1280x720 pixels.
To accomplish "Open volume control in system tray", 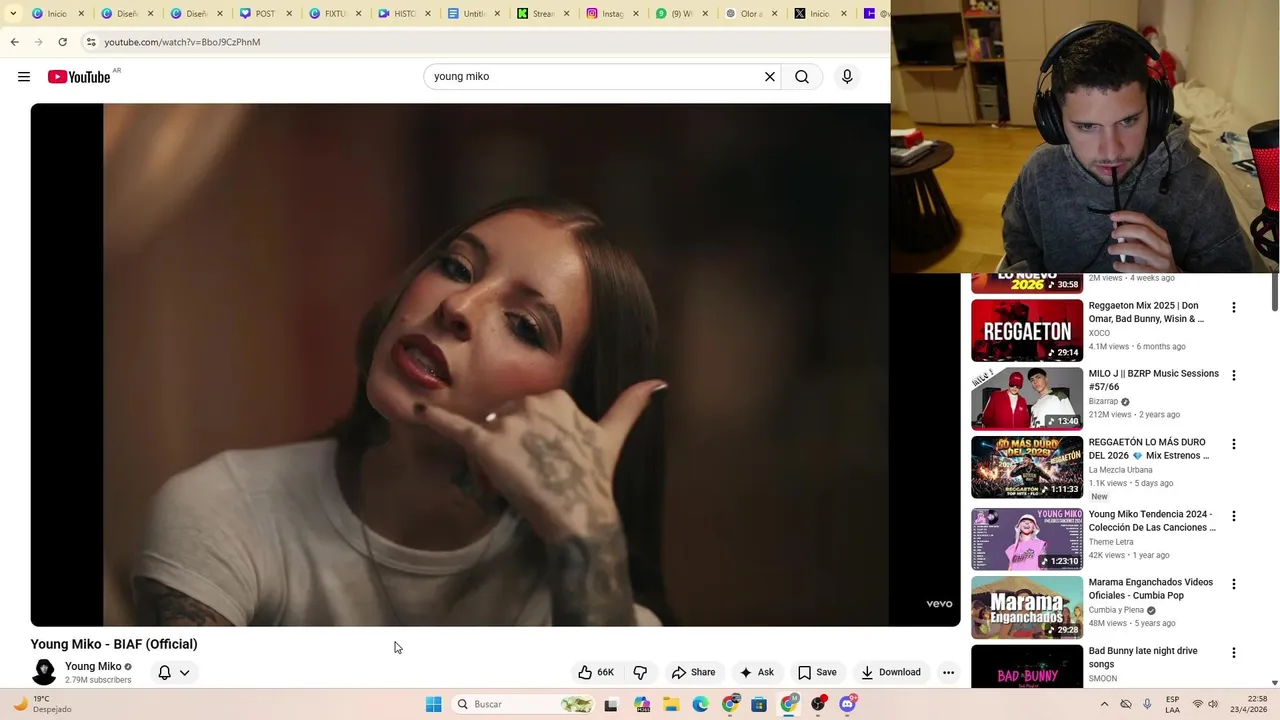I will (1213, 704).
